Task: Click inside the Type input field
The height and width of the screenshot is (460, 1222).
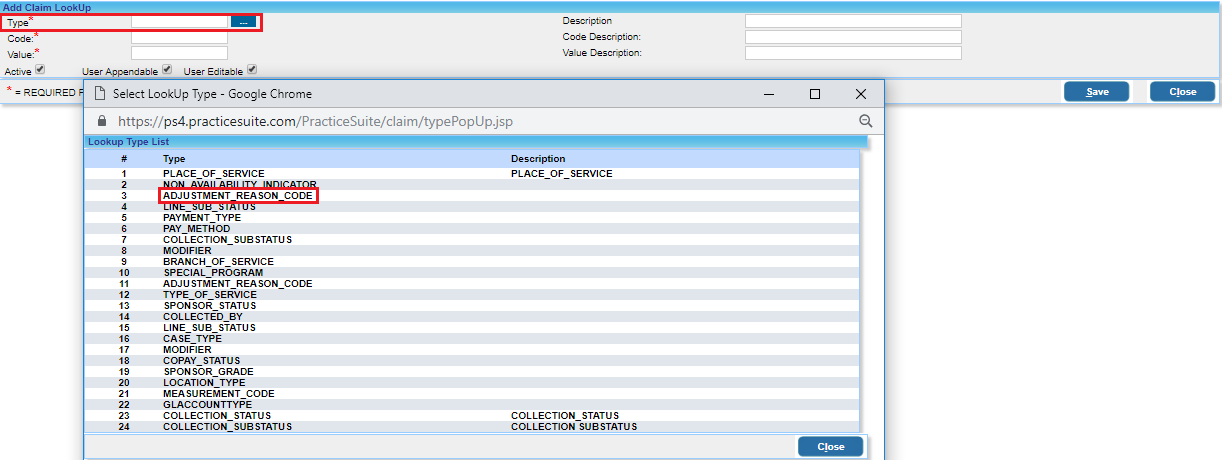Action: coord(179,21)
